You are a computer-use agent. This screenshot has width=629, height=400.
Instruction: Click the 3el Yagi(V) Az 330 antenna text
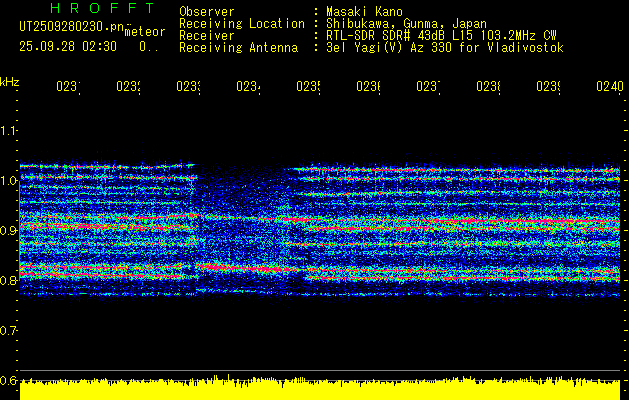coord(445,48)
